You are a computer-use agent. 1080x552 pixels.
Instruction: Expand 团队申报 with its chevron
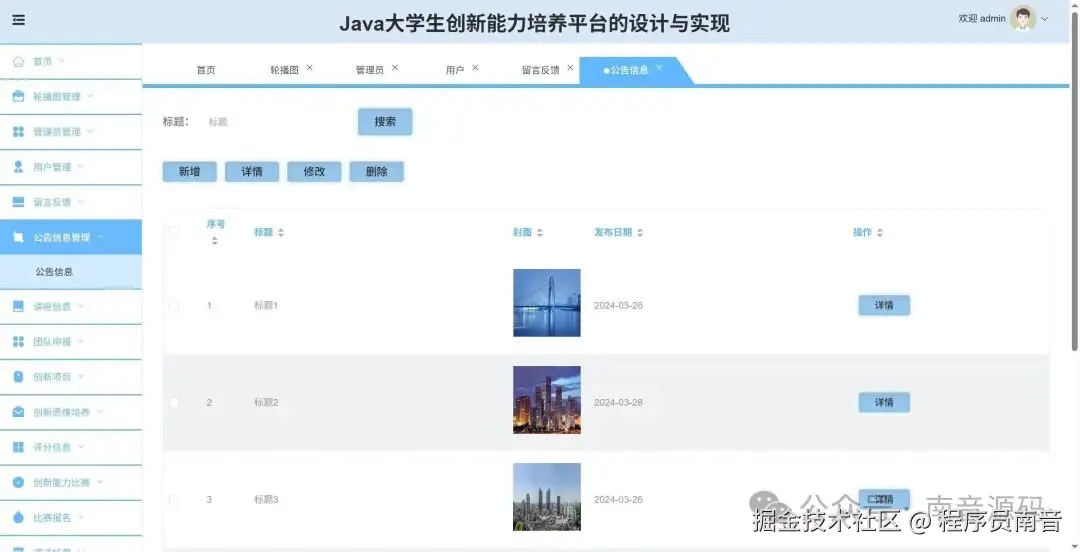pyautogui.click(x=81, y=340)
